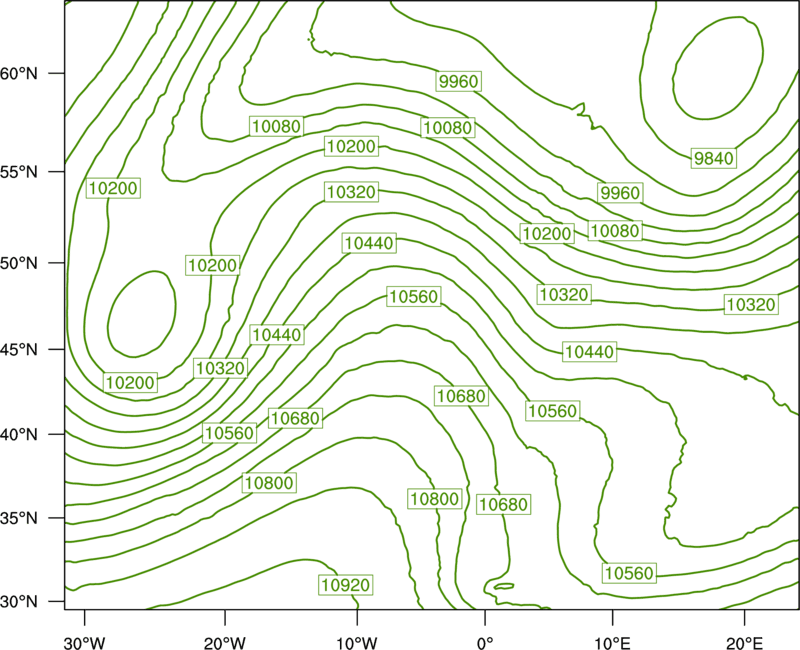Click the 10560 label near bottom right
Viewport: 800px width, 650px height.
click(x=629, y=573)
